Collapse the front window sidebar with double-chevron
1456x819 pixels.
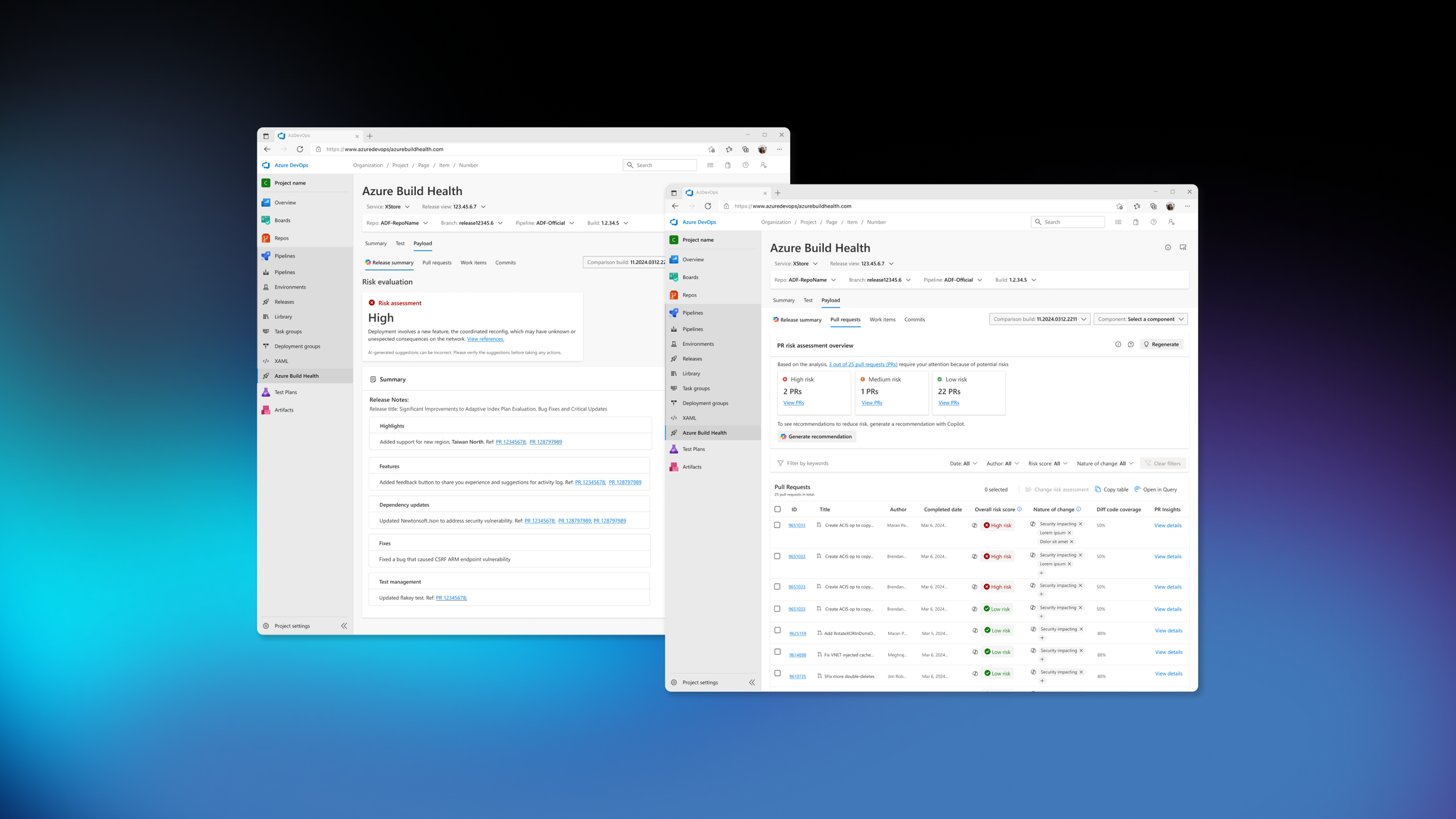752,682
